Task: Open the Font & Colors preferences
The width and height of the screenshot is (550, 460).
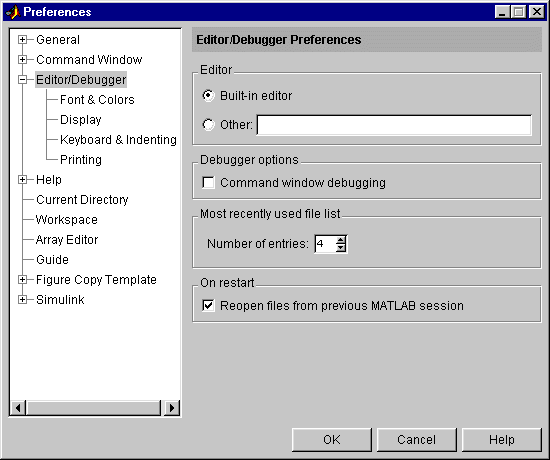Action: pyautogui.click(x=97, y=100)
